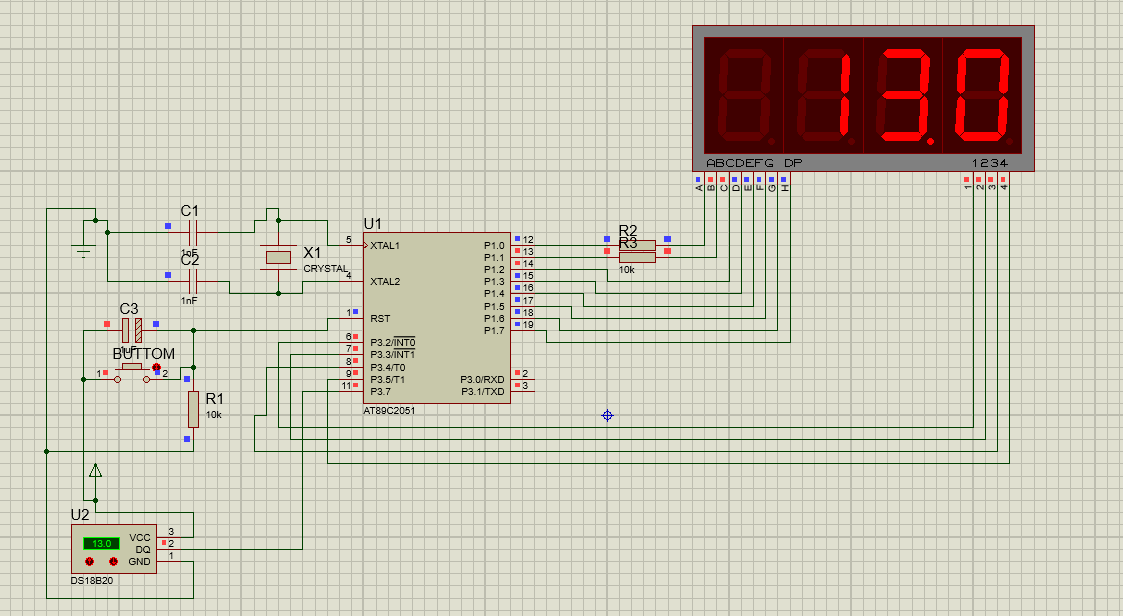
Task: Click the ground terminal symbol
Action: point(84,251)
